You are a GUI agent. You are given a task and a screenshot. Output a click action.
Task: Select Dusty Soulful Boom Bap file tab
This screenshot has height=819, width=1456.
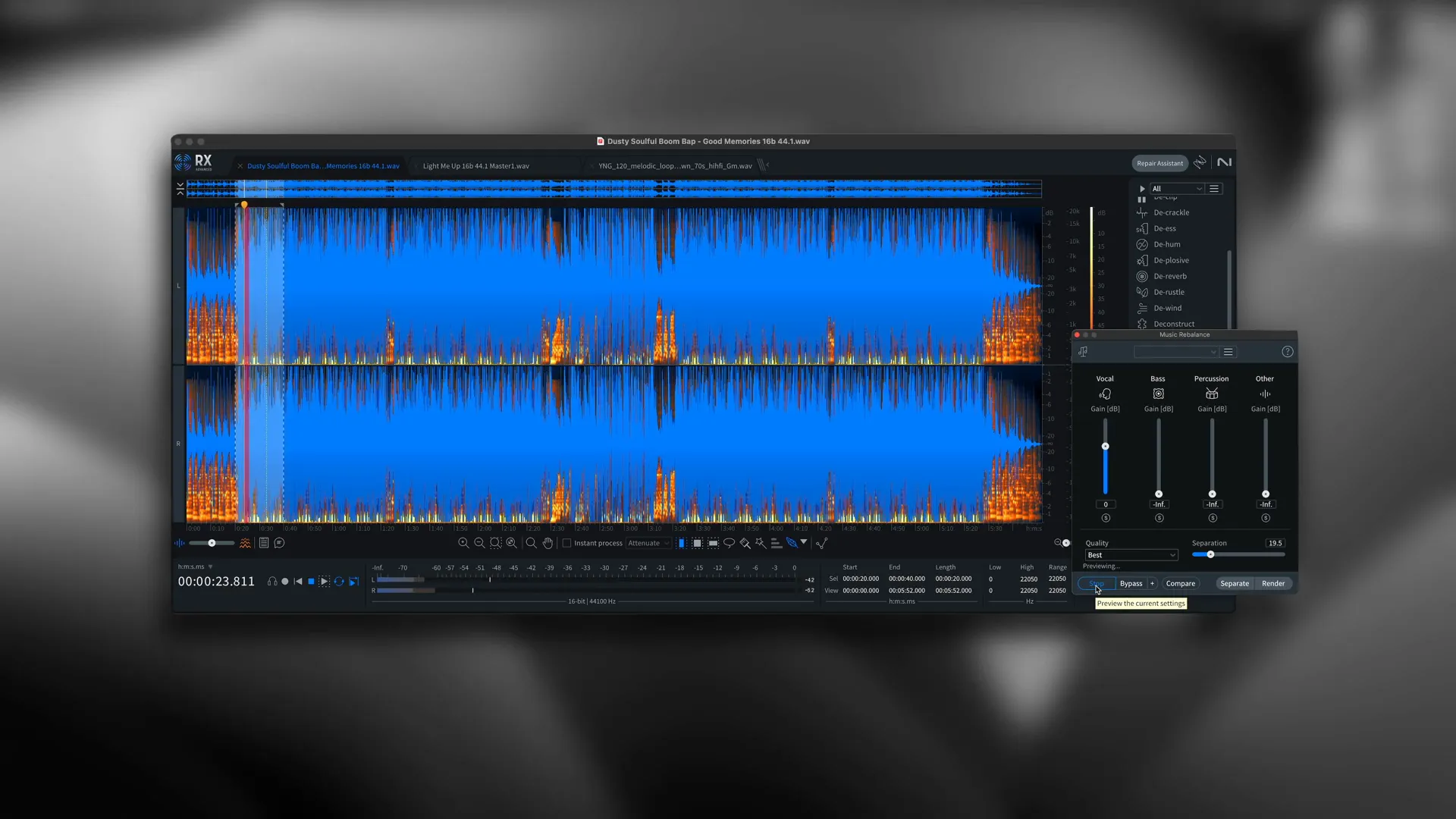(323, 166)
